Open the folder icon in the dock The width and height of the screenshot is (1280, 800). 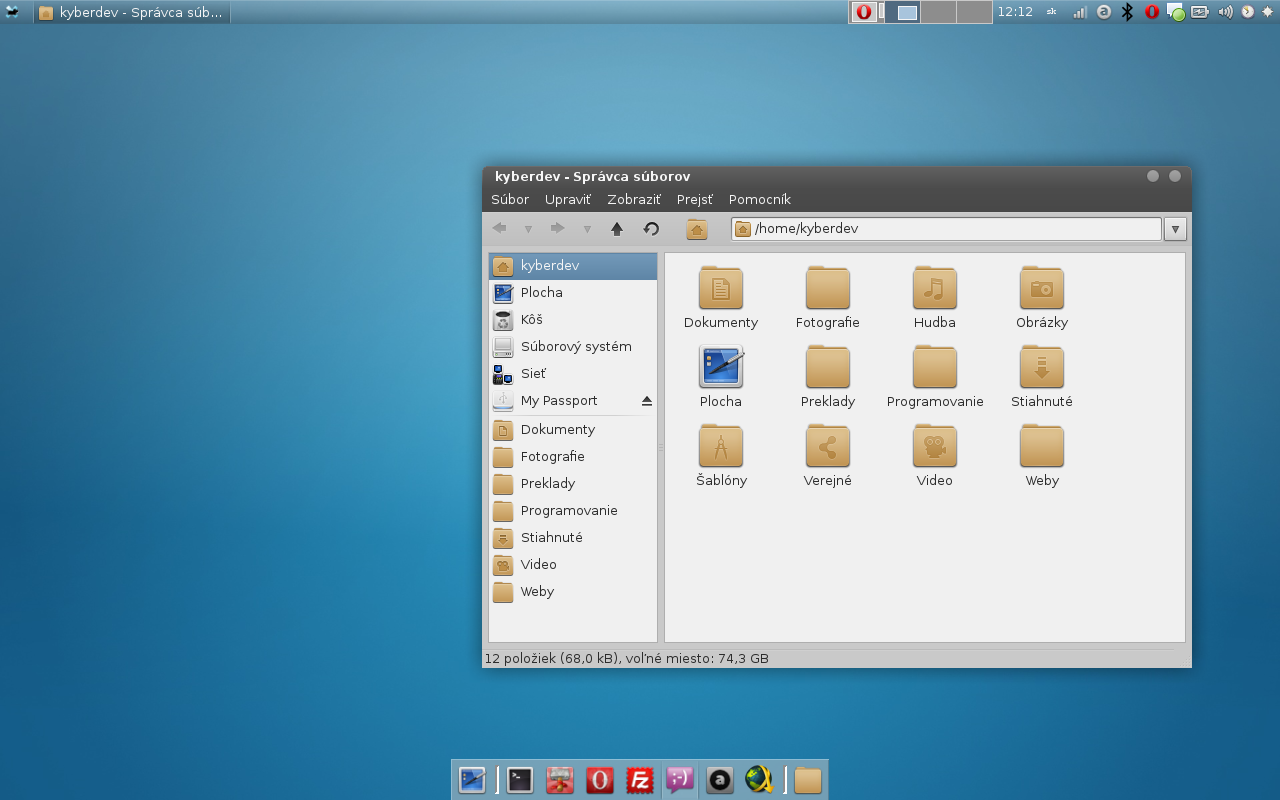pyautogui.click(x=808, y=780)
